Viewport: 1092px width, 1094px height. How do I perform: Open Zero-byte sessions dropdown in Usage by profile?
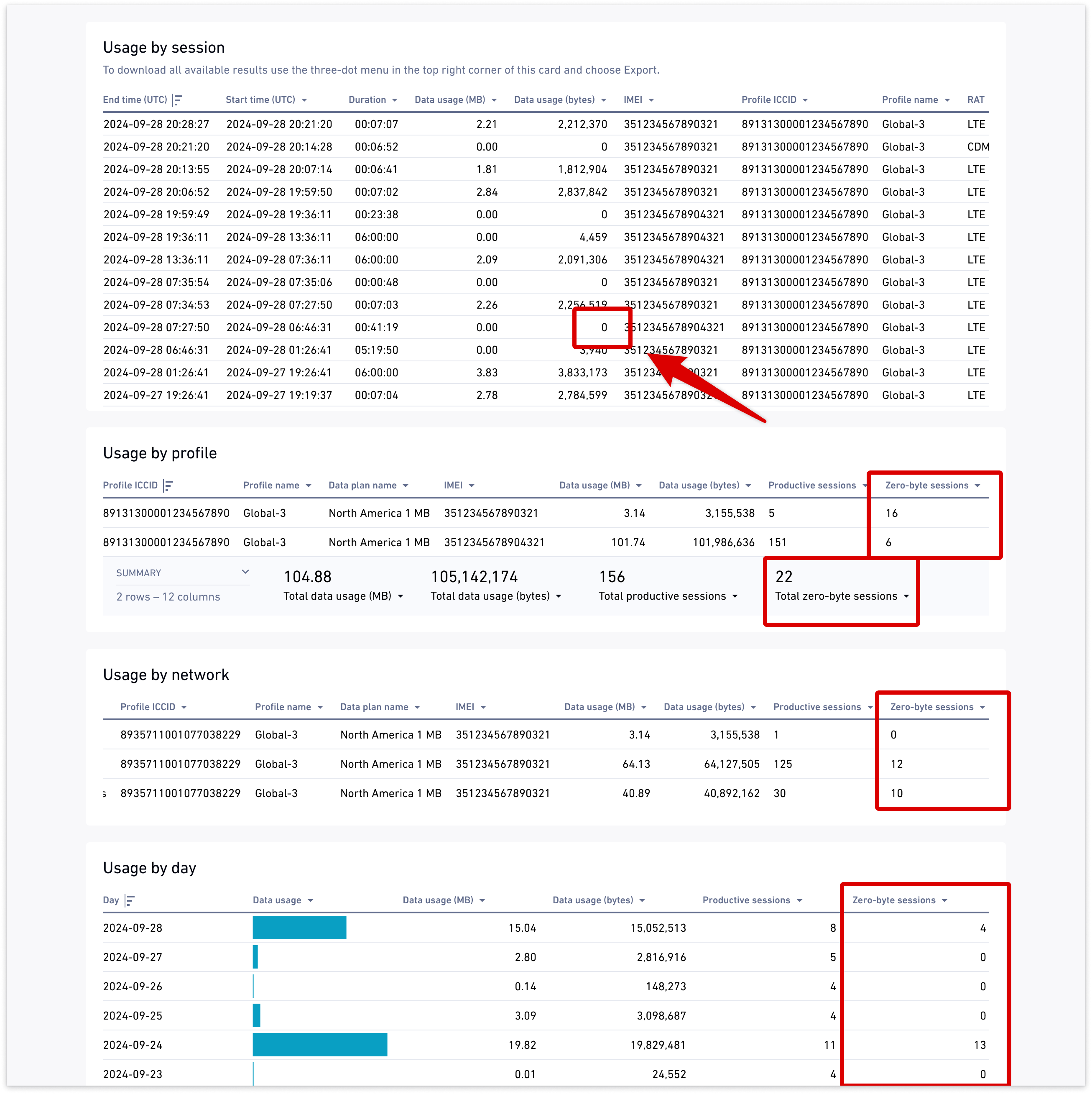977,486
